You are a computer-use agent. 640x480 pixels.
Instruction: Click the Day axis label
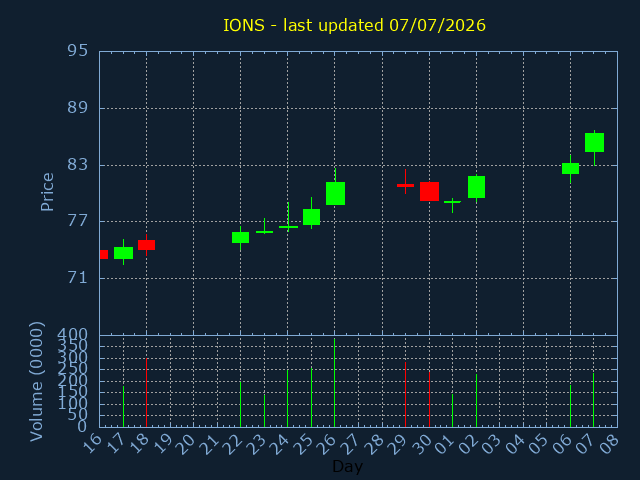tap(347, 466)
